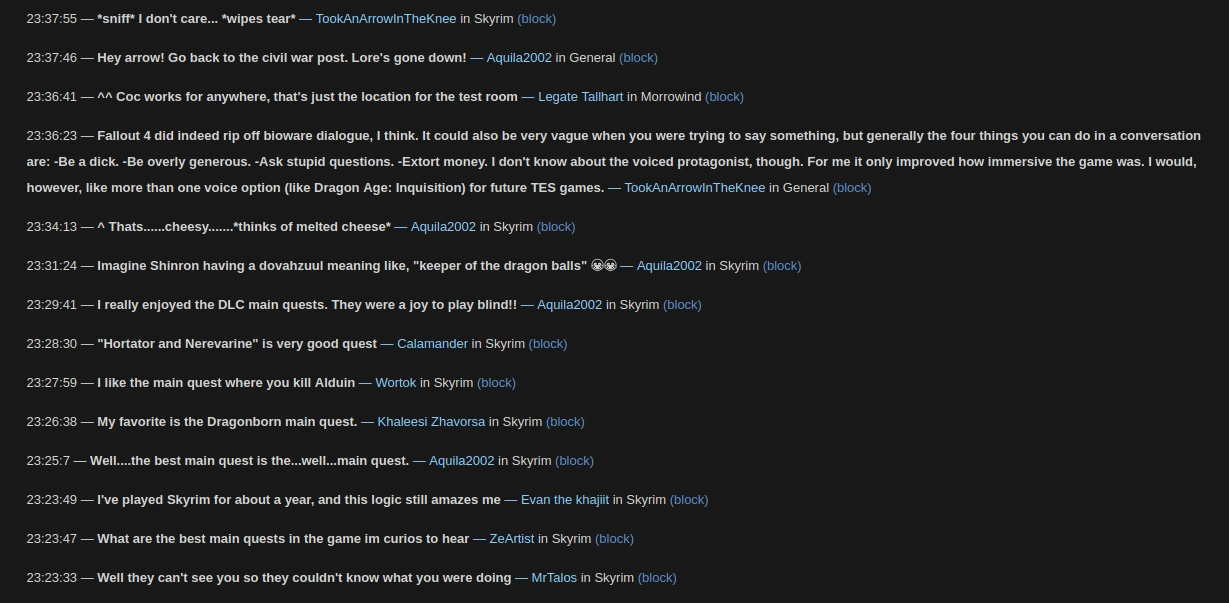Open ZeArtist's user profile
This screenshot has width=1229, height=603.
[512, 539]
